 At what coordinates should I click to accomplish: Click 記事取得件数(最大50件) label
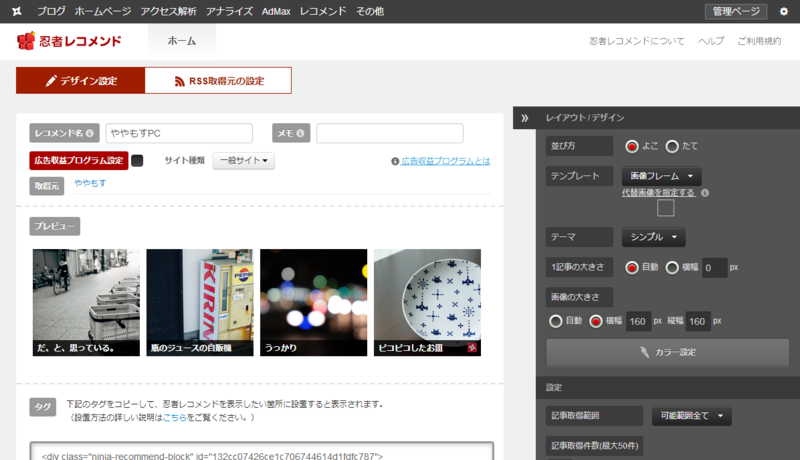594,446
